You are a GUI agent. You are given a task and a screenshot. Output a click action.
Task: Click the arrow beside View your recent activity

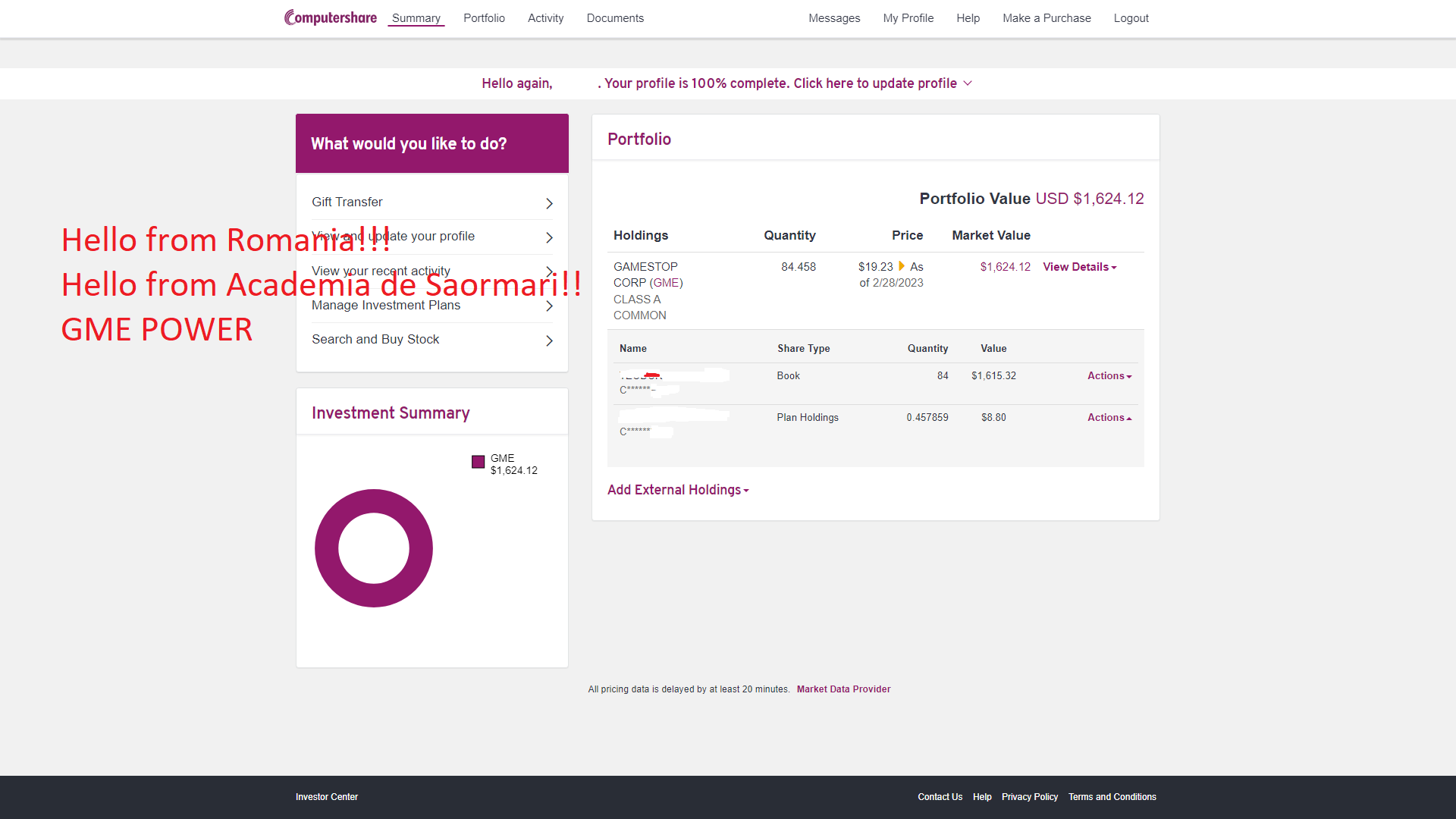coord(550,271)
